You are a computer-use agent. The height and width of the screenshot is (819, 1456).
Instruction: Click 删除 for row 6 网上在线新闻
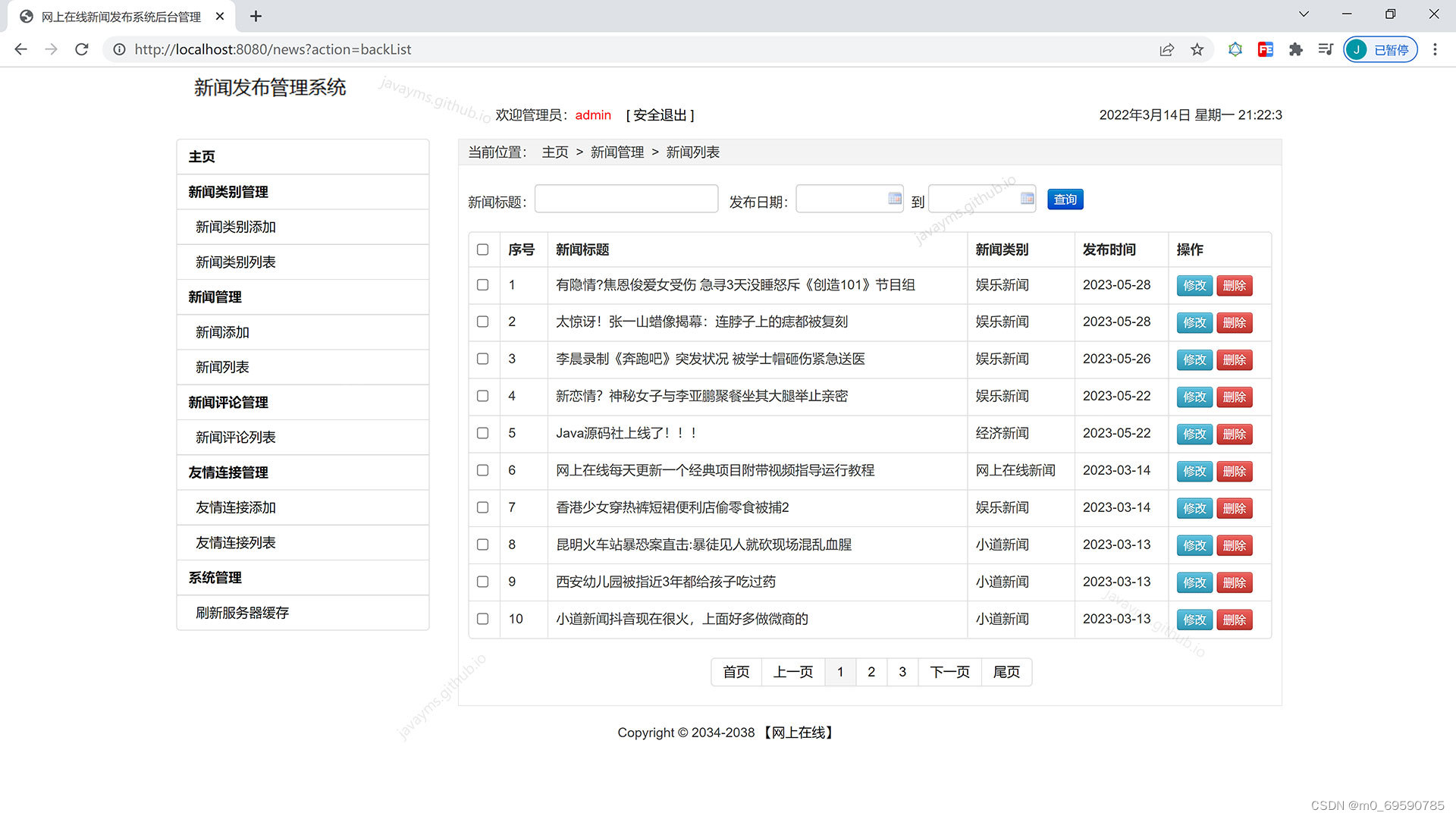pyautogui.click(x=1234, y=472)
